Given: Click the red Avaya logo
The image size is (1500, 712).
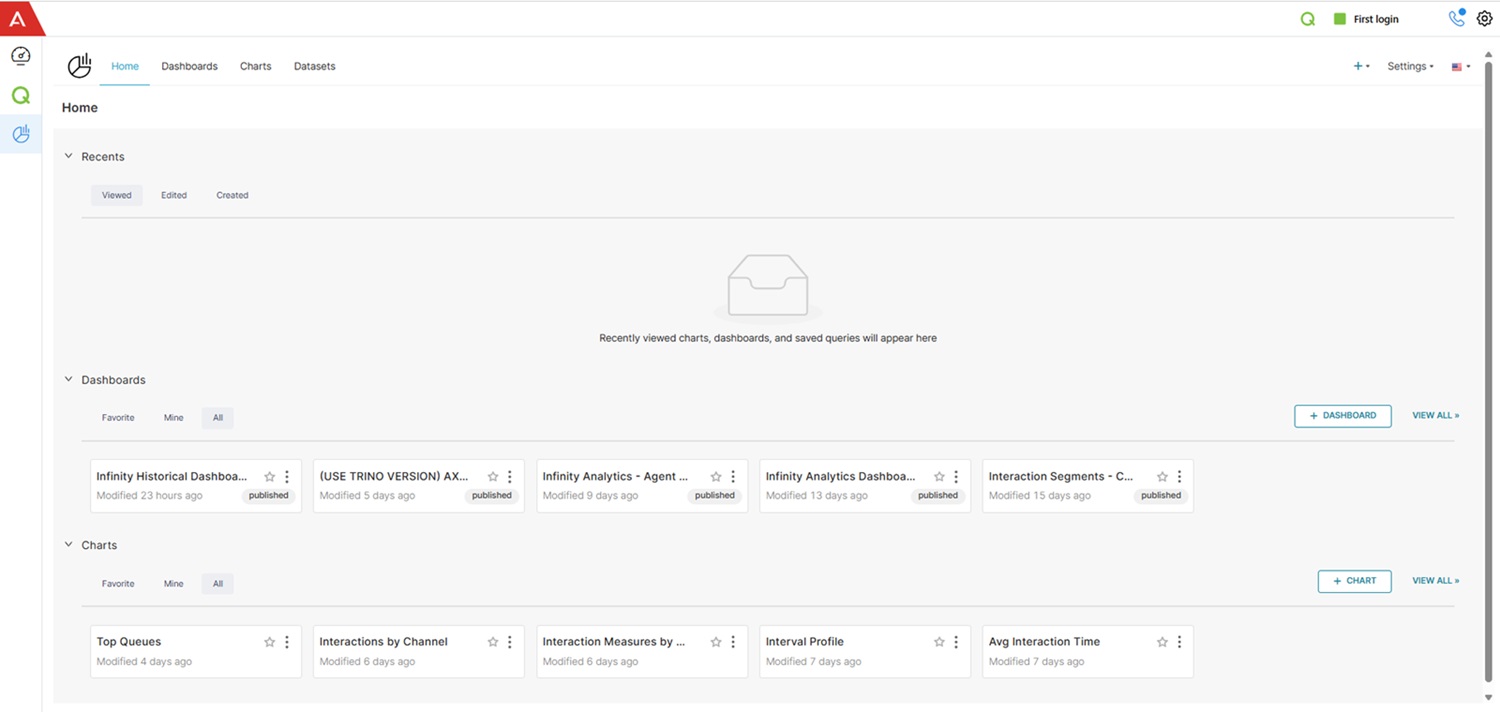Looking at the screenshot, I should click(20, 18).
